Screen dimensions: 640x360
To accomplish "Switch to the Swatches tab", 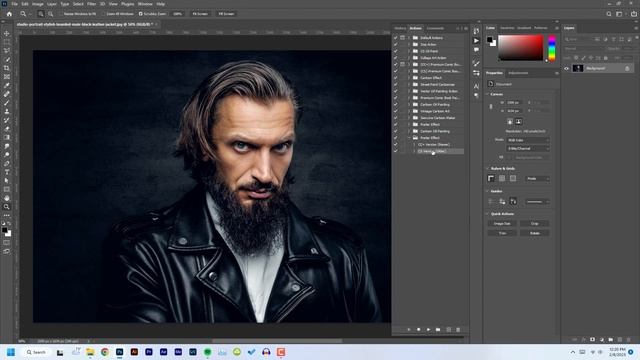I will [x=507, y=28].
